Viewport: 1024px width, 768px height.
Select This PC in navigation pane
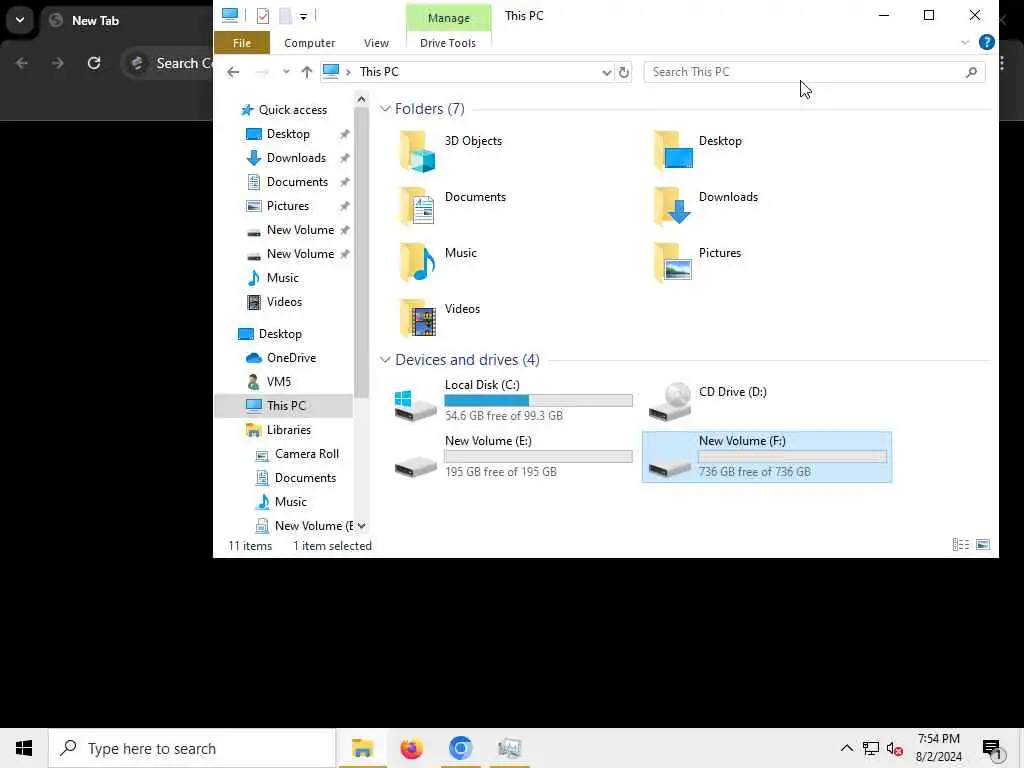[x=286, y=406]
